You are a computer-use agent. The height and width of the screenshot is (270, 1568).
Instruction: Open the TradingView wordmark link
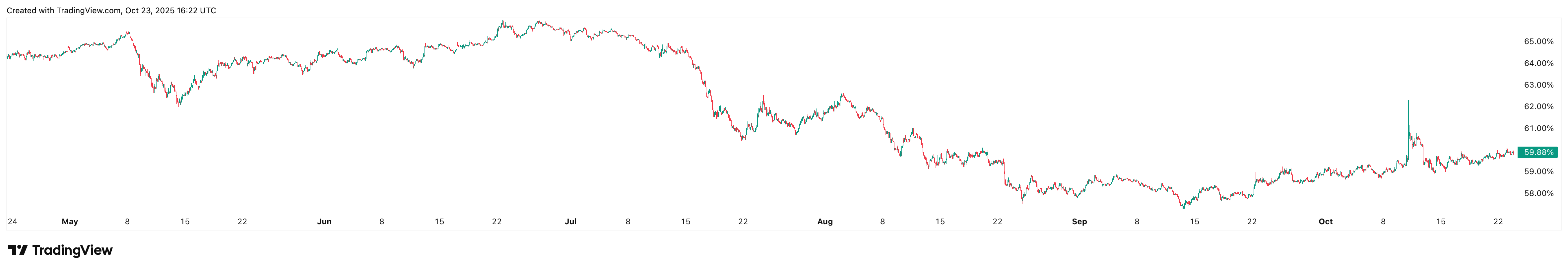coord(72,250)
